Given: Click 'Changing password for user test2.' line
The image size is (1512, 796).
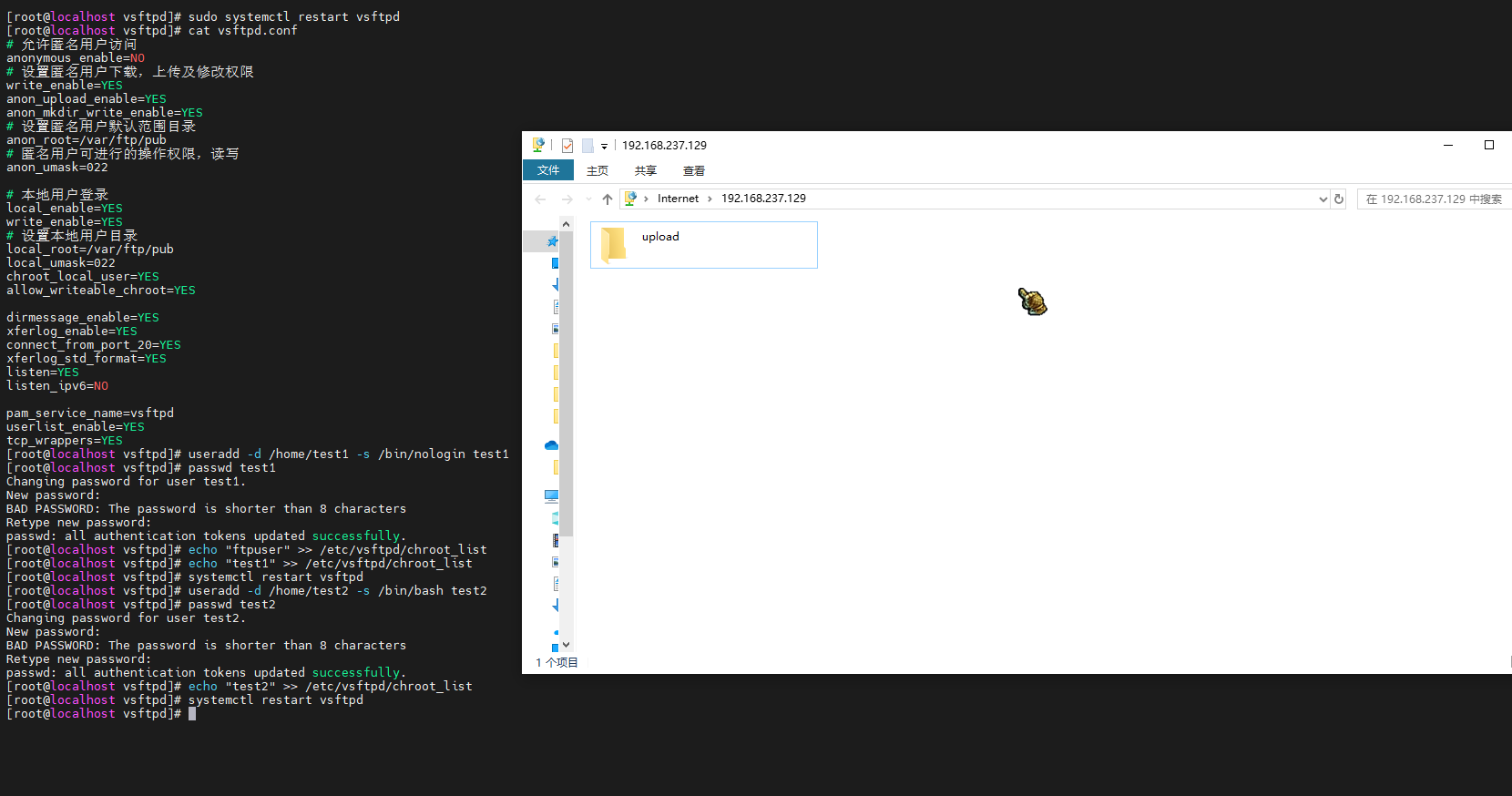Looking at the screenshot, I should coord(126,618).
